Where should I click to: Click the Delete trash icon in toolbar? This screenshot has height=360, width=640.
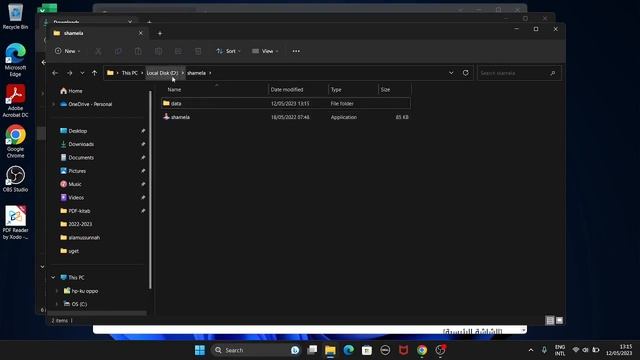[x=198, y=51]
